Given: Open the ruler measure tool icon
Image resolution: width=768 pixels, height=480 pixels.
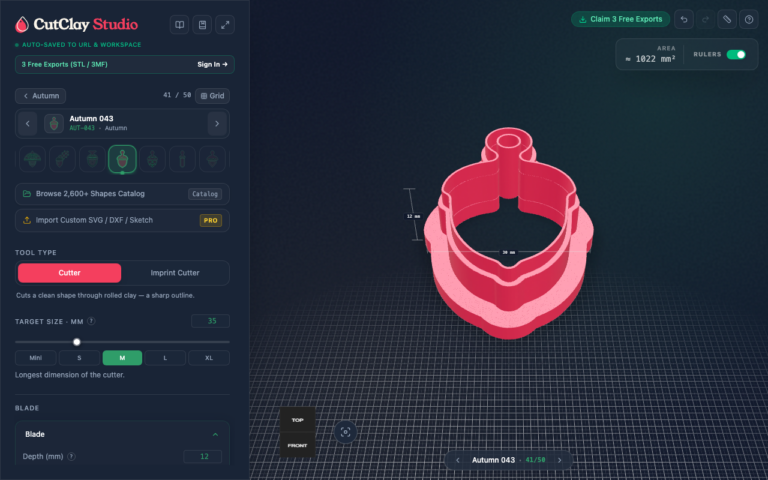Looking at the screenshot, I should tap(727, 20).
